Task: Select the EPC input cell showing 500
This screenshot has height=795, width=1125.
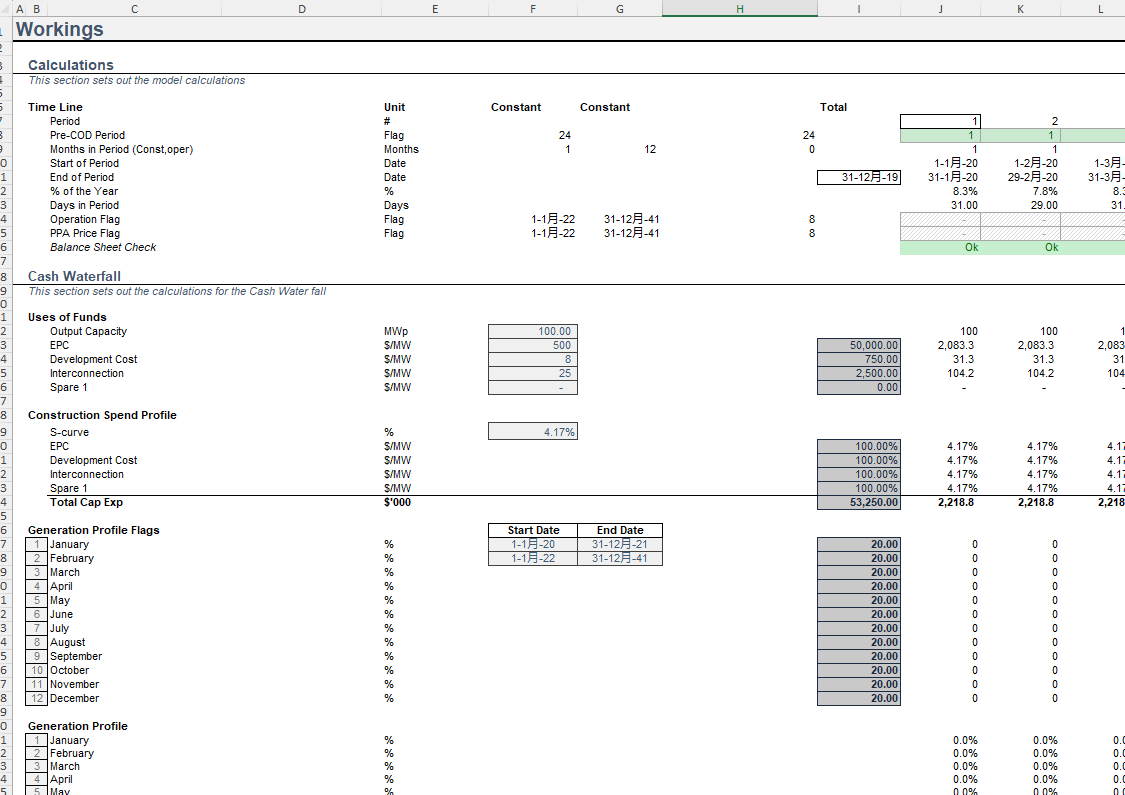Action: (x=532, y=345)
